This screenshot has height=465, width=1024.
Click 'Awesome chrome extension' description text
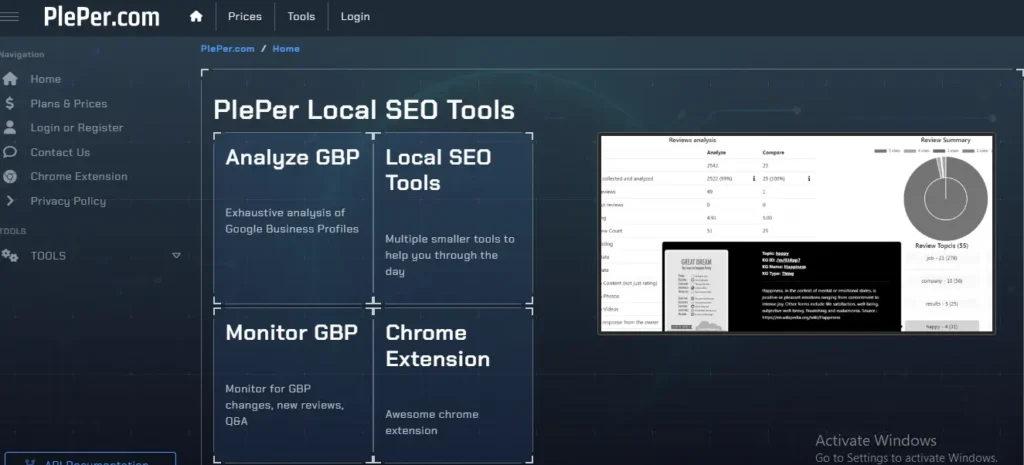pos(432,423)
